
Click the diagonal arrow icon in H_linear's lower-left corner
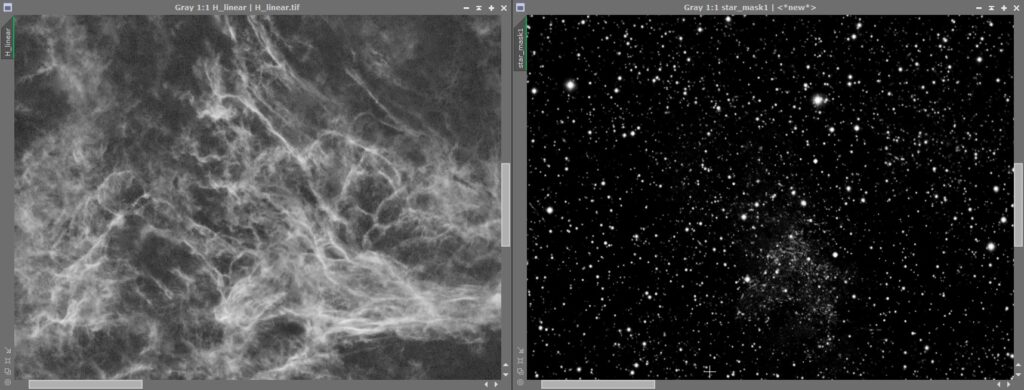click(8, 351)
